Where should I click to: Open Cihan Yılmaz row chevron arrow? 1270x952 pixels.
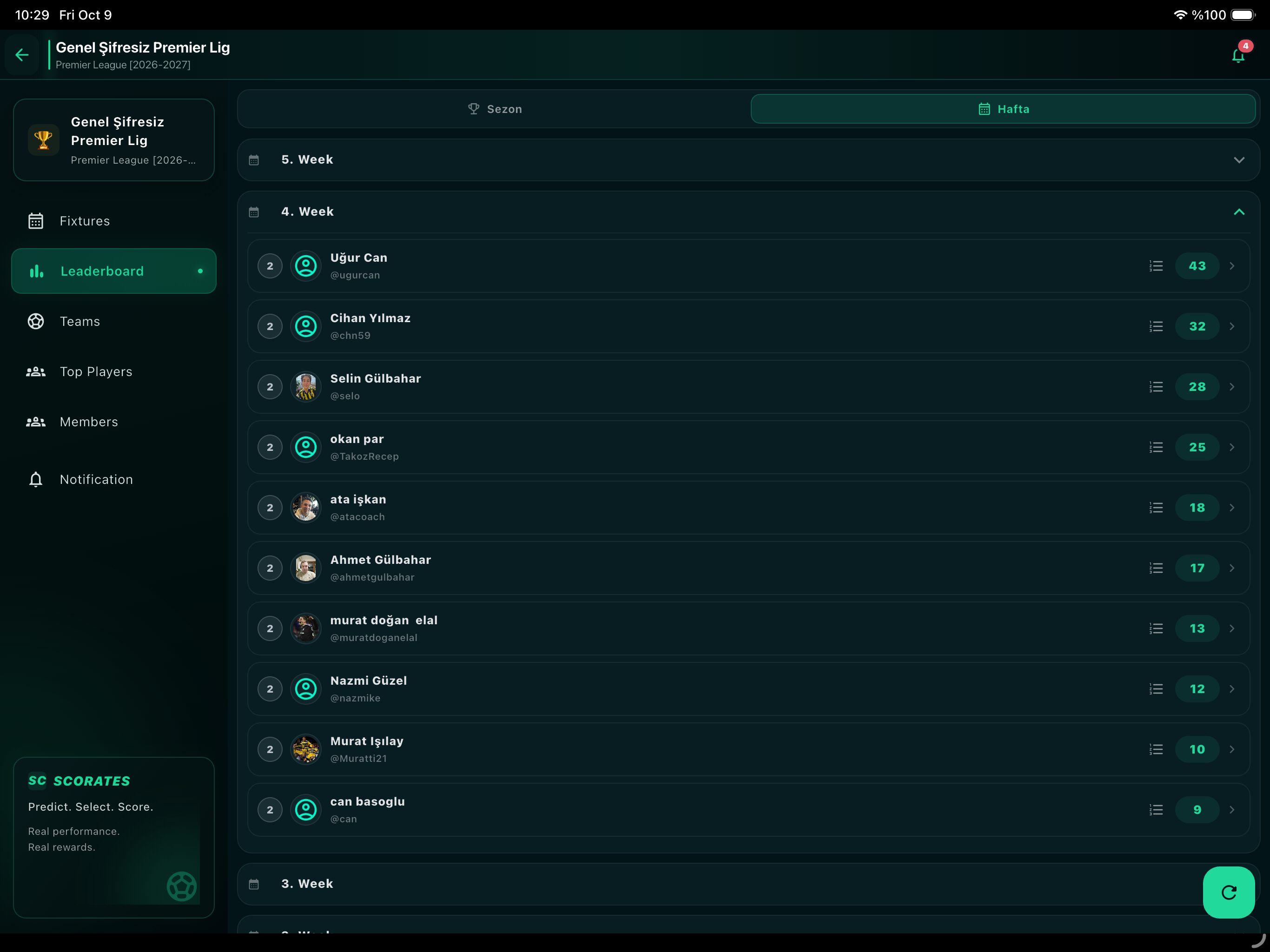1232,326
